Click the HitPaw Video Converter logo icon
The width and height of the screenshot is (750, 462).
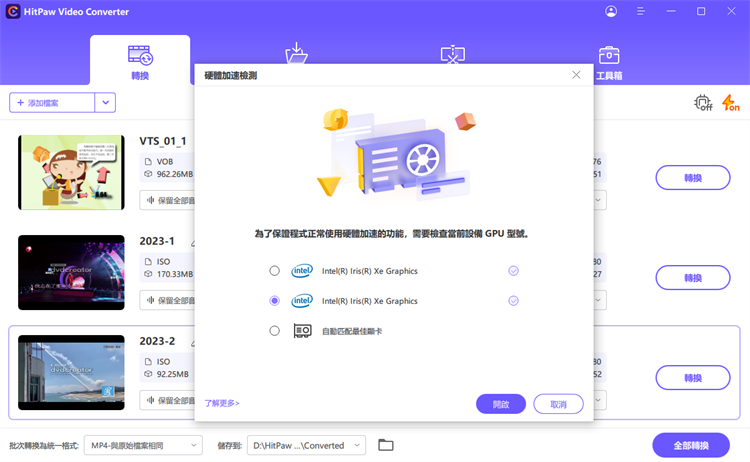coord(13,11)
